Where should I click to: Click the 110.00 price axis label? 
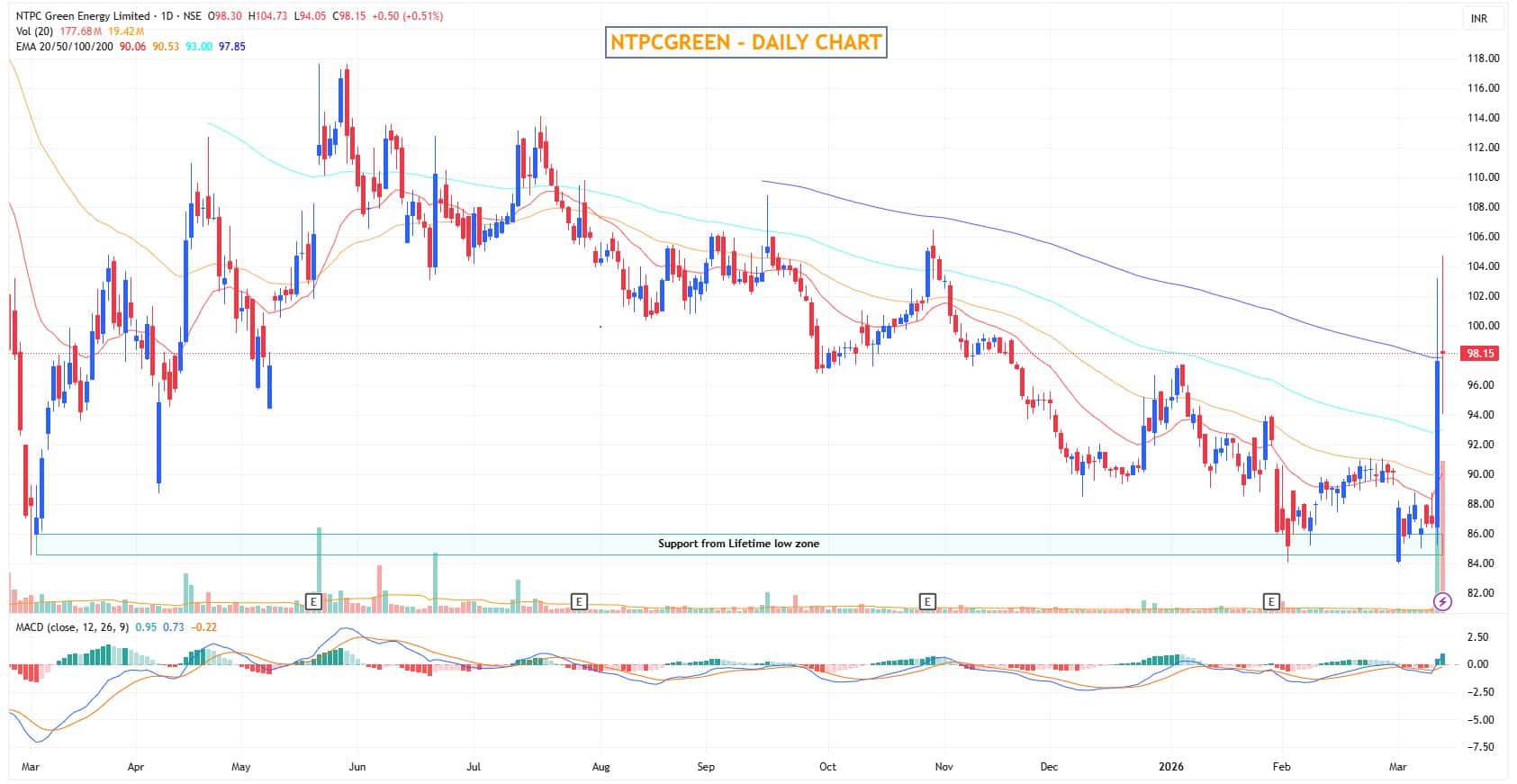point(1483,177)
